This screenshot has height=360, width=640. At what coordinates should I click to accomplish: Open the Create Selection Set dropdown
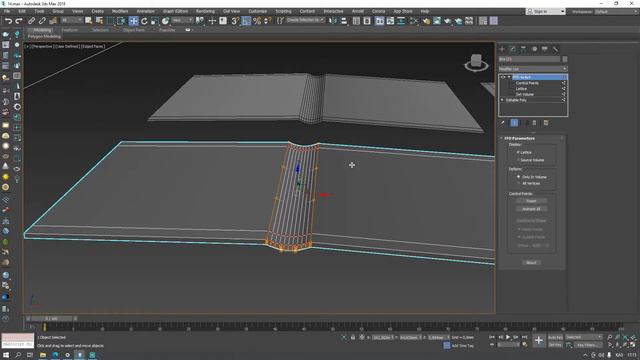305,20
